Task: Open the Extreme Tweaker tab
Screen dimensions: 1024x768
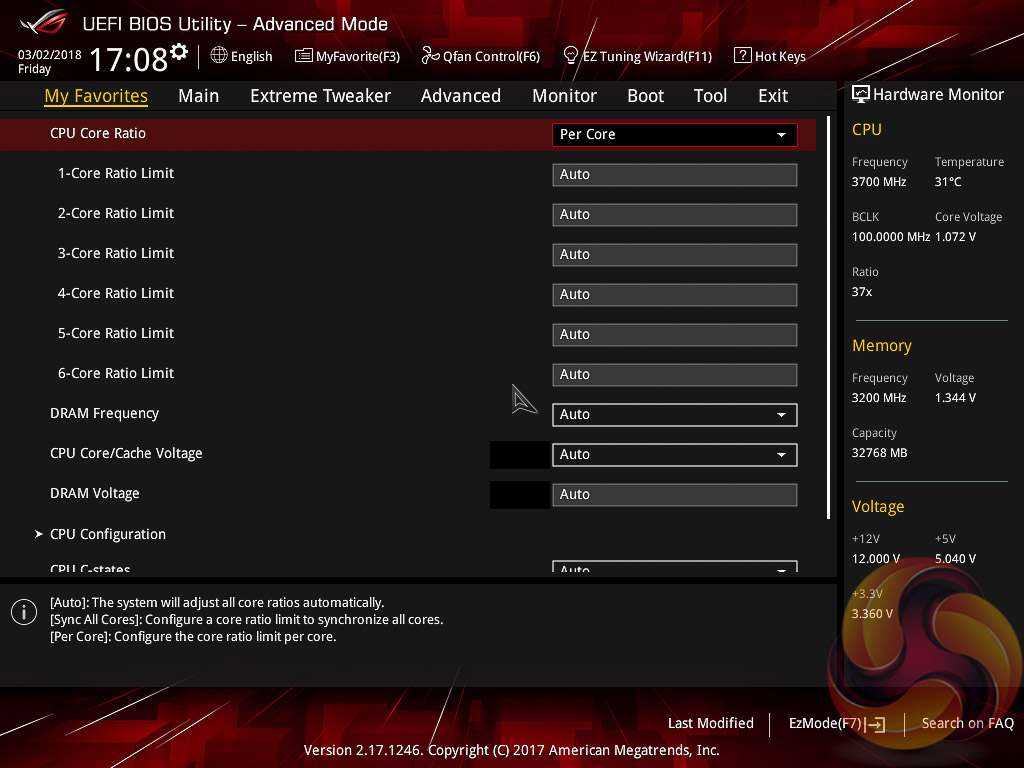Action: [321, 96]
